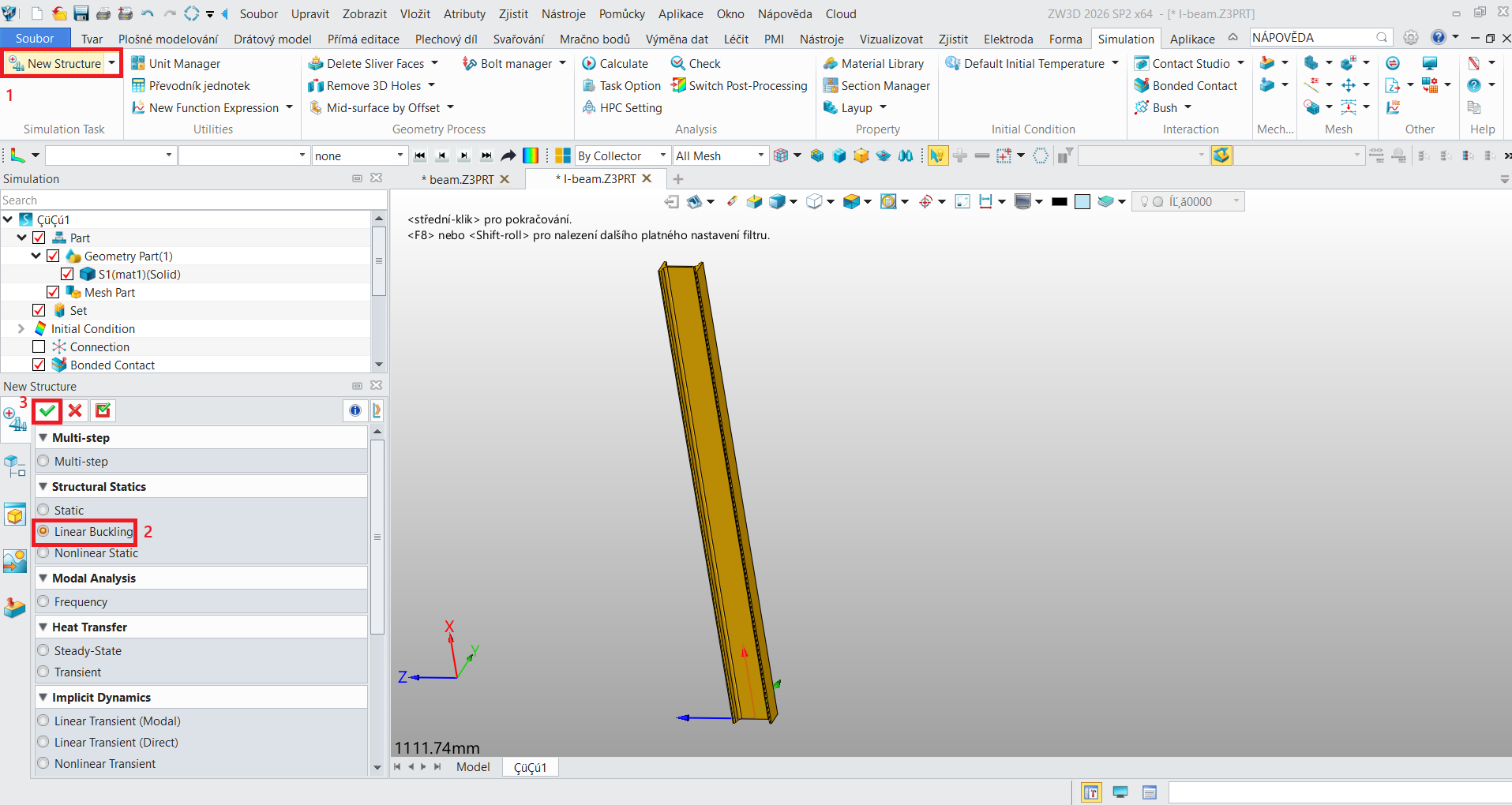Select Steady-State heat transfer option
Image resolution: width=1512 pixels, height=805 pixels.
43,650
